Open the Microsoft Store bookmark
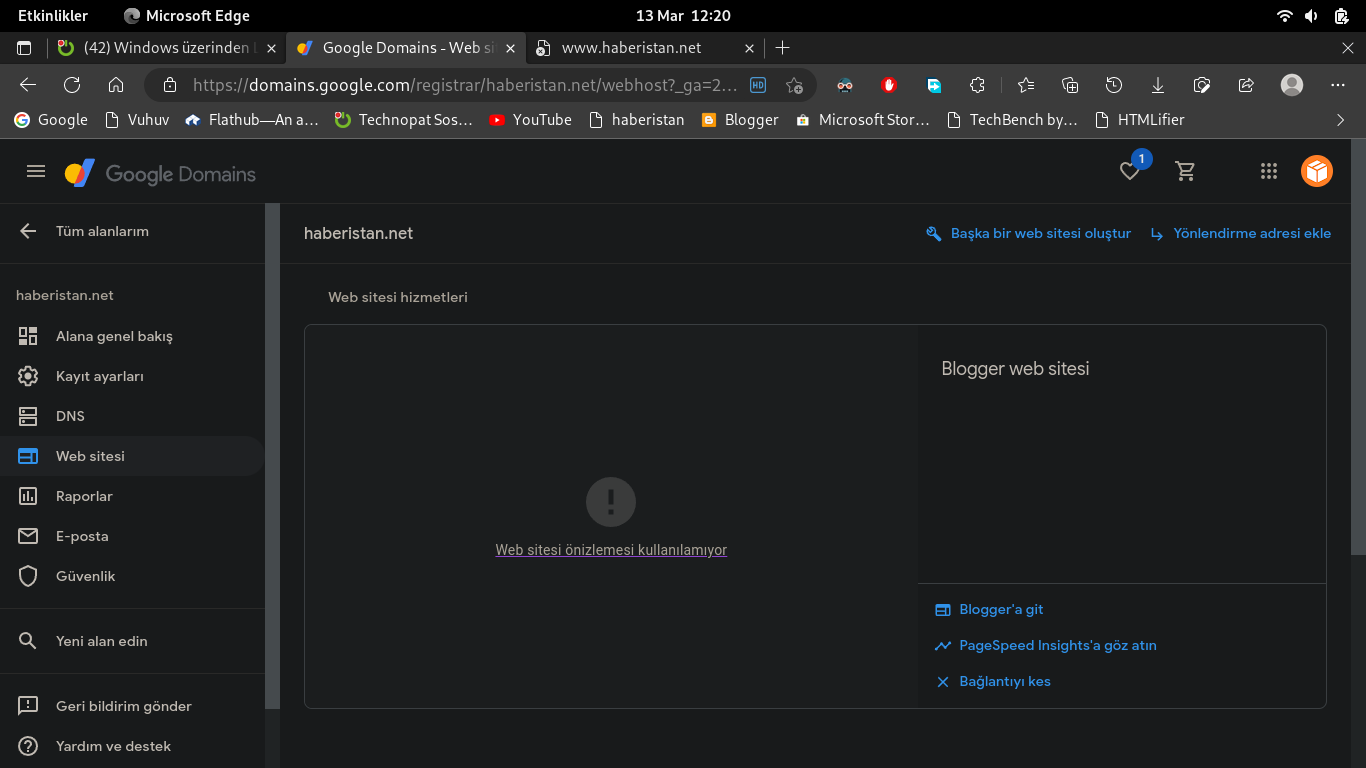This screenshot has width=1366, height=768. (862, 120)
